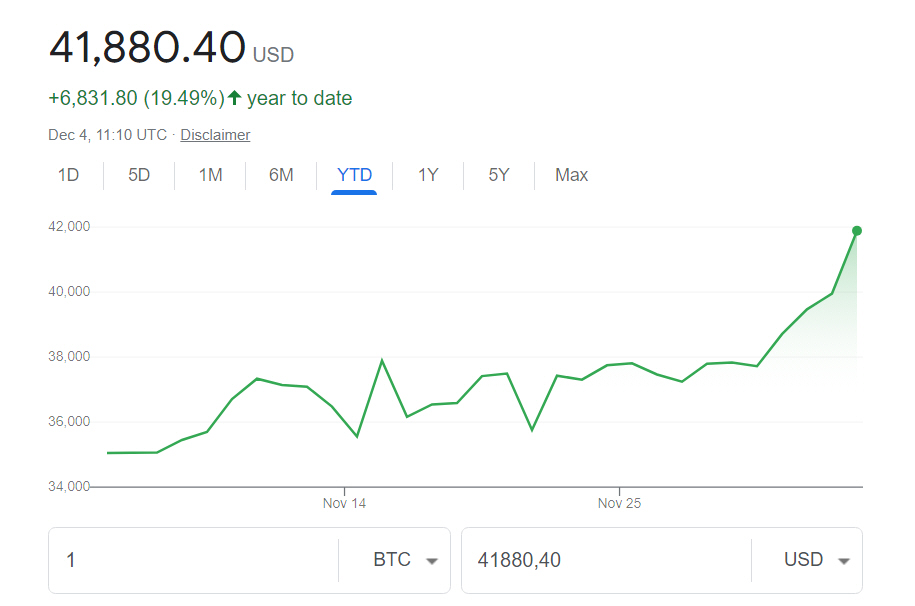Click the +6,831.80 (19.49%) change text

tap(136, 98)
